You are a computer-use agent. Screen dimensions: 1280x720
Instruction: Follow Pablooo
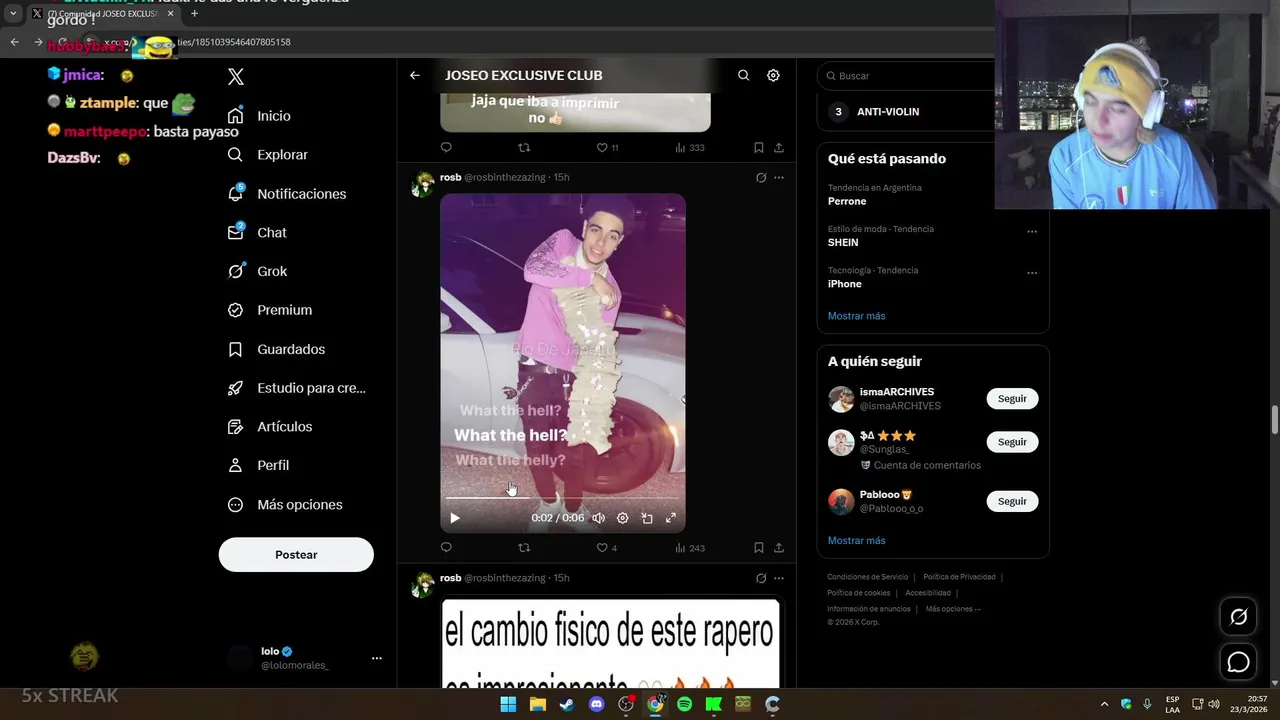pos(1012,501)
